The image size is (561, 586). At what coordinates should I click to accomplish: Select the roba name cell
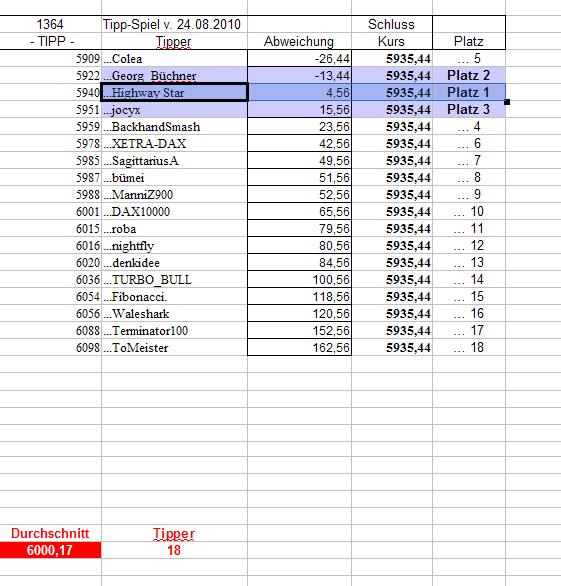pyautogui.click(x=174, y=228)
